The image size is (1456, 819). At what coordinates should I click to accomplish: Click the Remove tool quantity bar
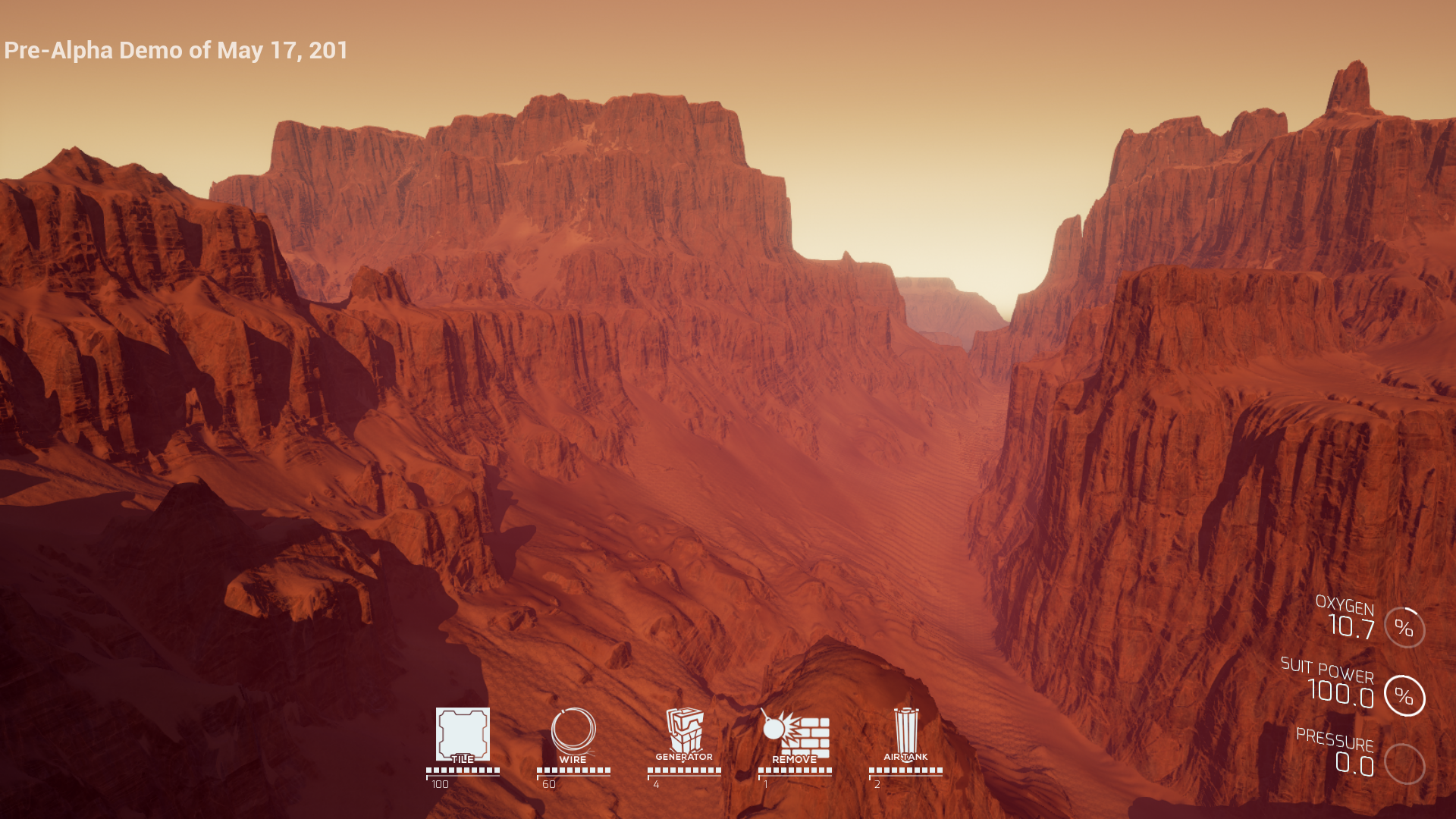pyautogui.click(x=795, y=770)
